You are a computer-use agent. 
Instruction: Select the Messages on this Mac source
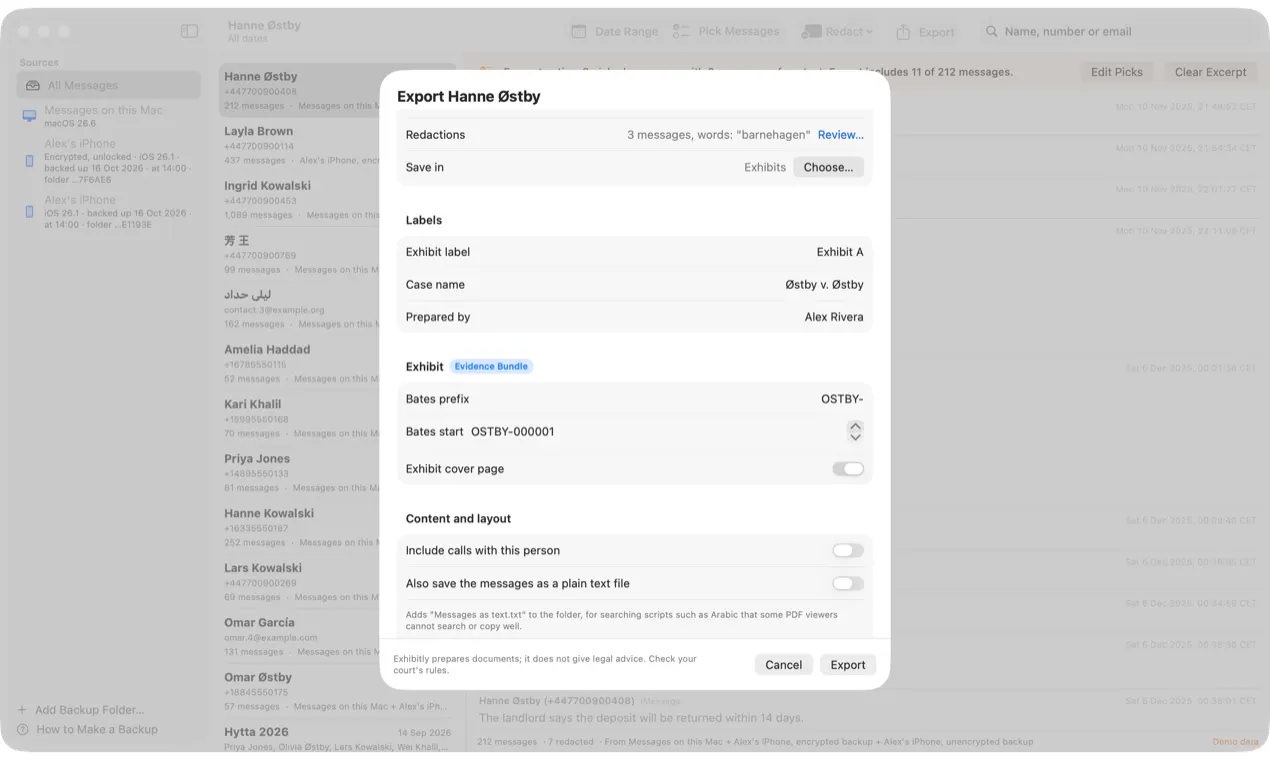[x=109, y=116]
